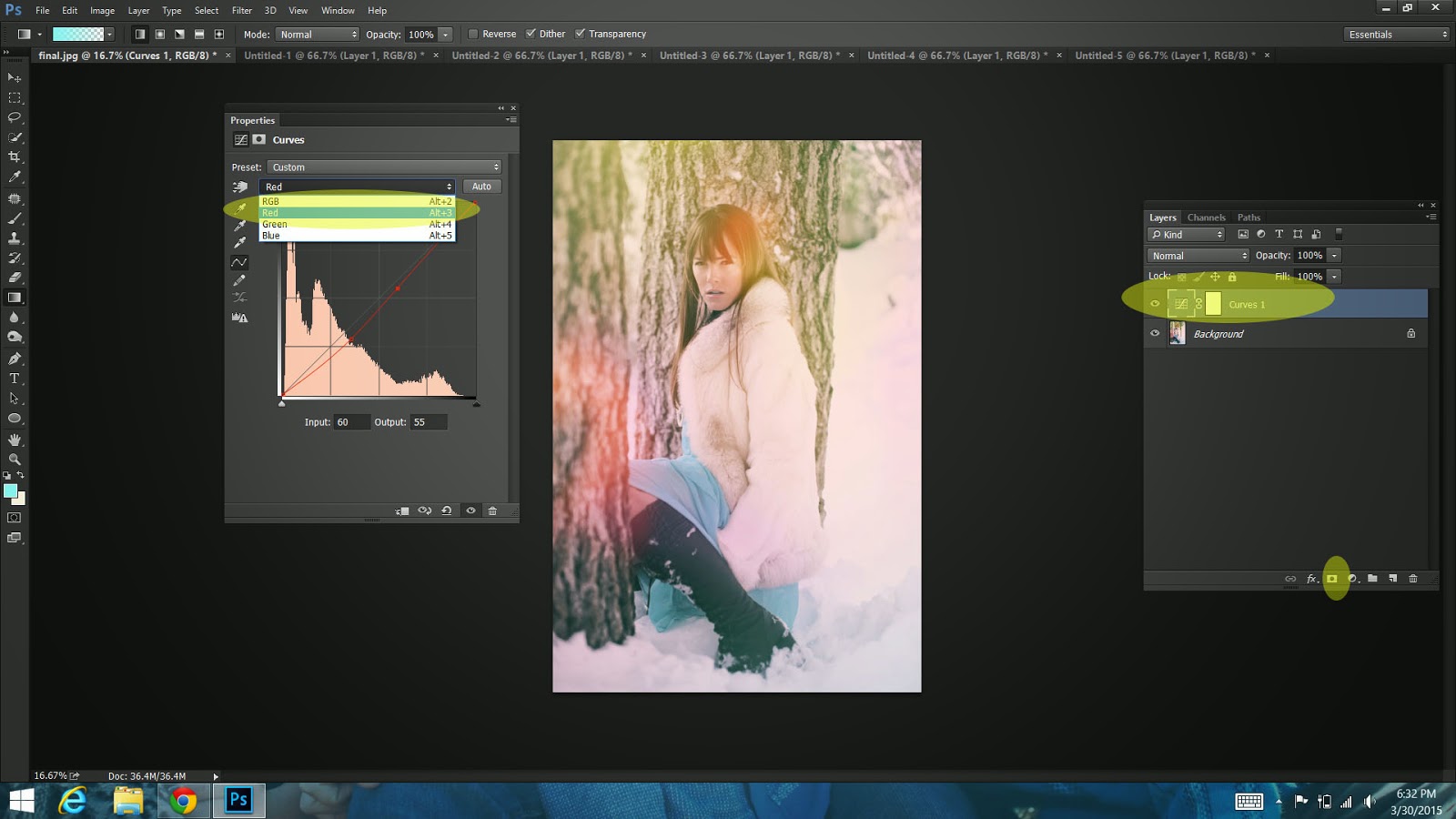The height and width of the screenshot is (819, 1456).
Task: Open the layer filter Kind dropdown
Action: click(x=1187, y=235)
